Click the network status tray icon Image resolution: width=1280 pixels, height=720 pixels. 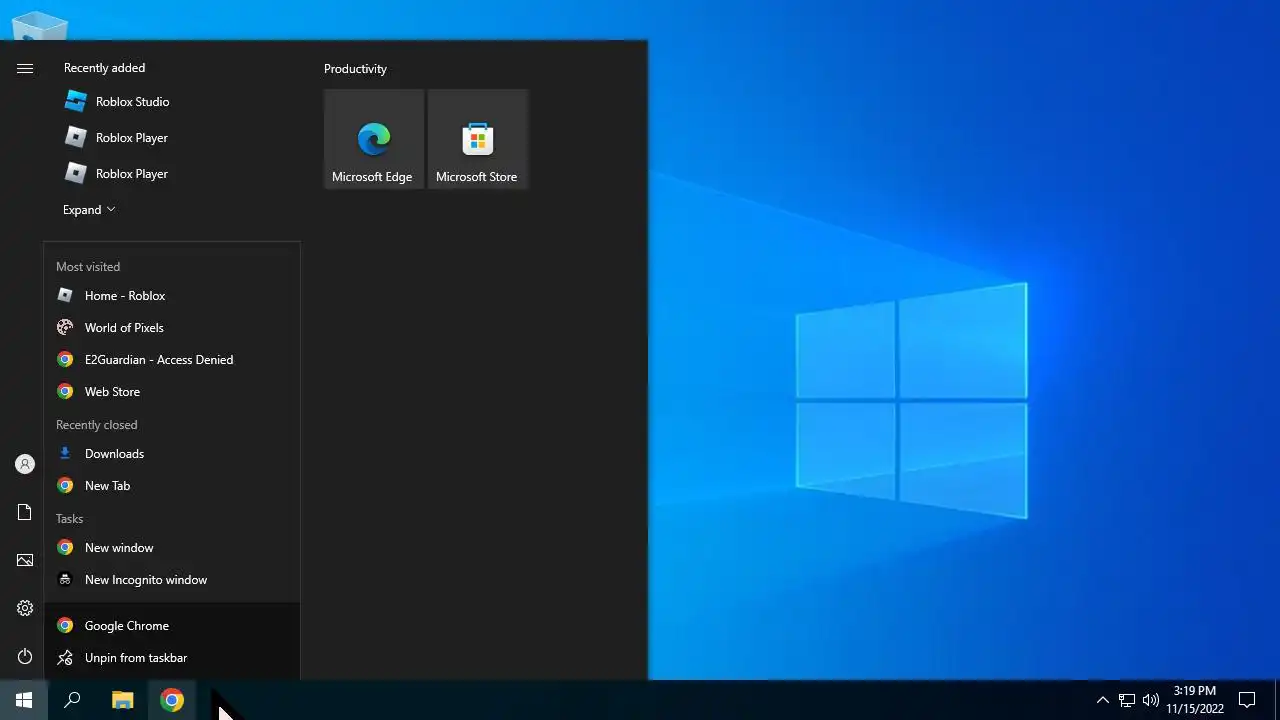point(1127,700)
